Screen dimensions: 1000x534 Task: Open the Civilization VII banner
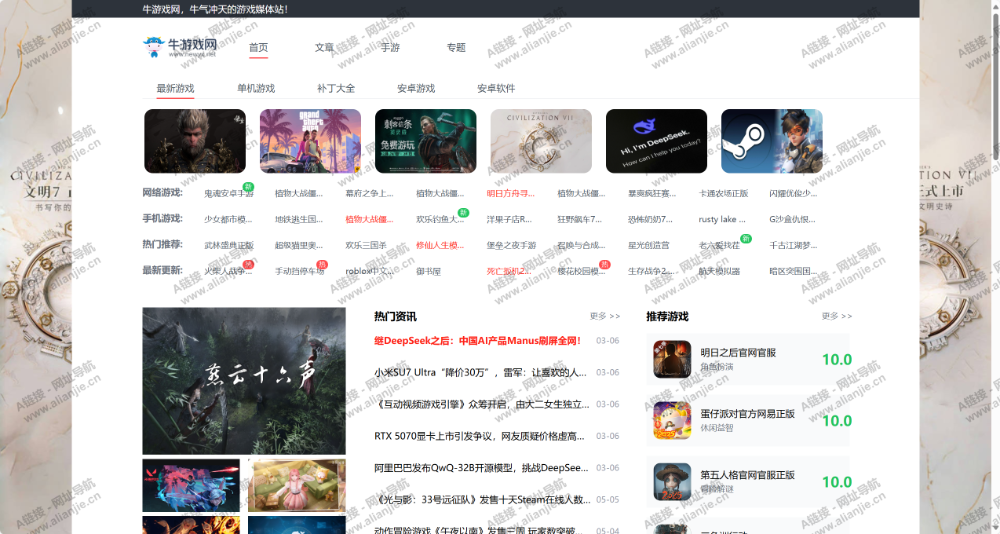[x=541, y=141]
